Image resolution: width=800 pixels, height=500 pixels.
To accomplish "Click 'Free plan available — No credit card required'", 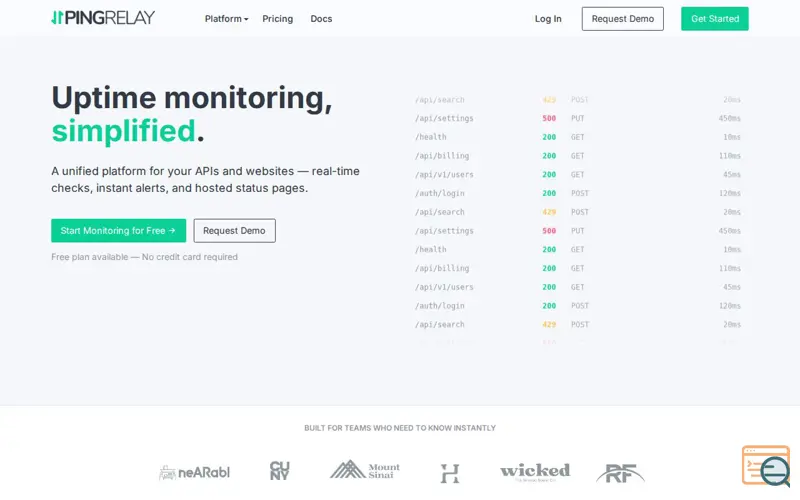I will point(144,257).
